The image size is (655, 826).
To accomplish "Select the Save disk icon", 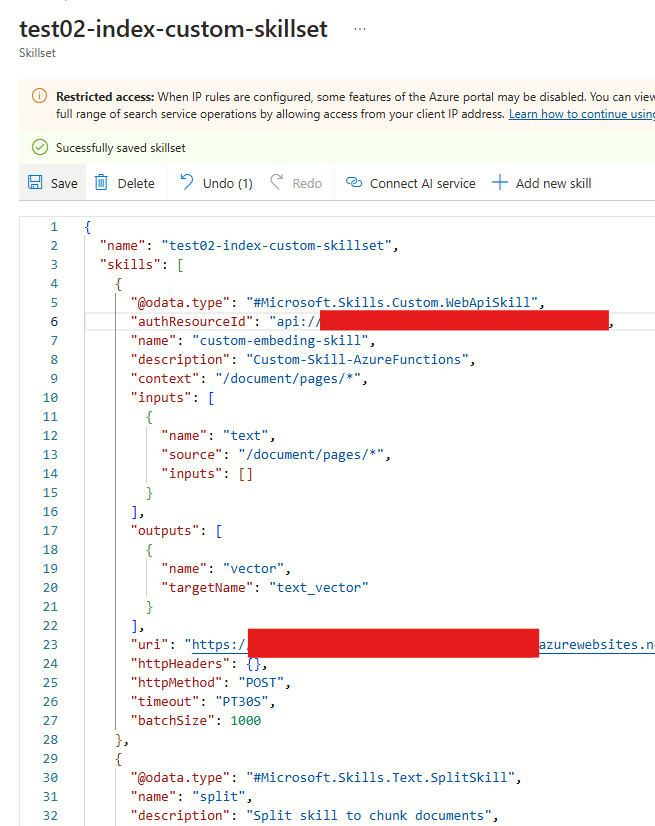I will pos(36,182).
